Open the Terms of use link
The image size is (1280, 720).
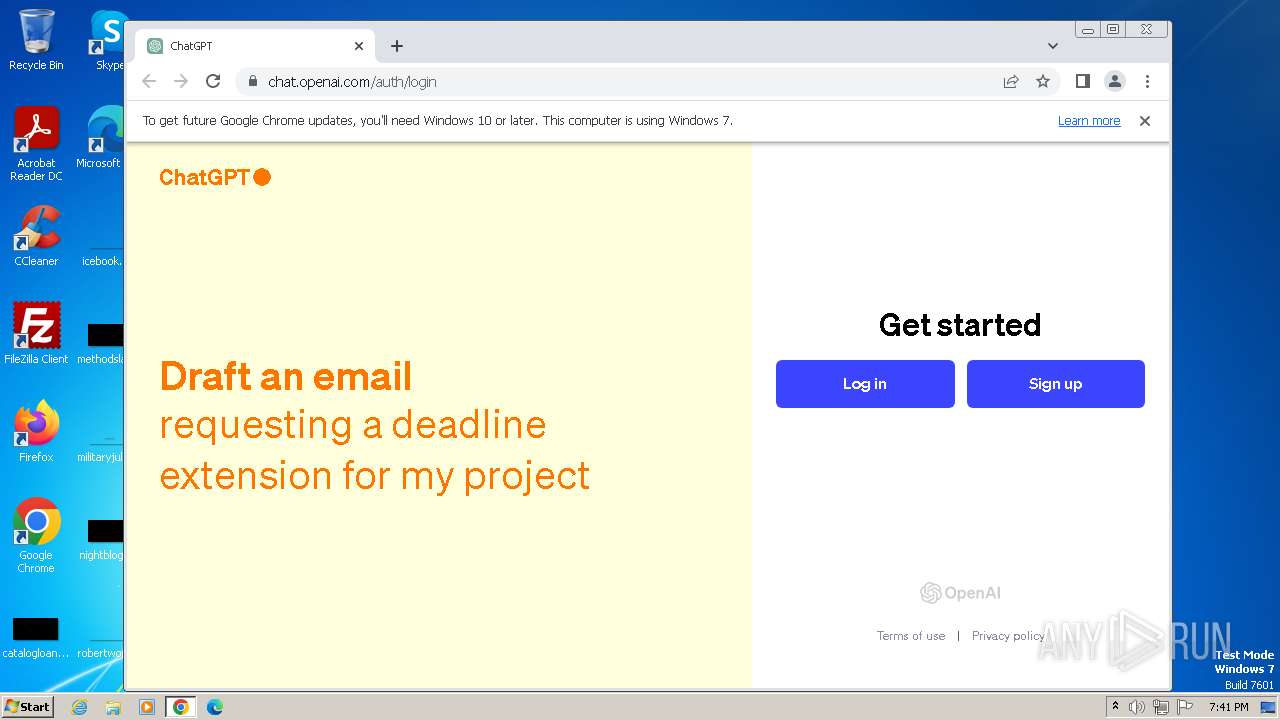click(x=911, y=636)
